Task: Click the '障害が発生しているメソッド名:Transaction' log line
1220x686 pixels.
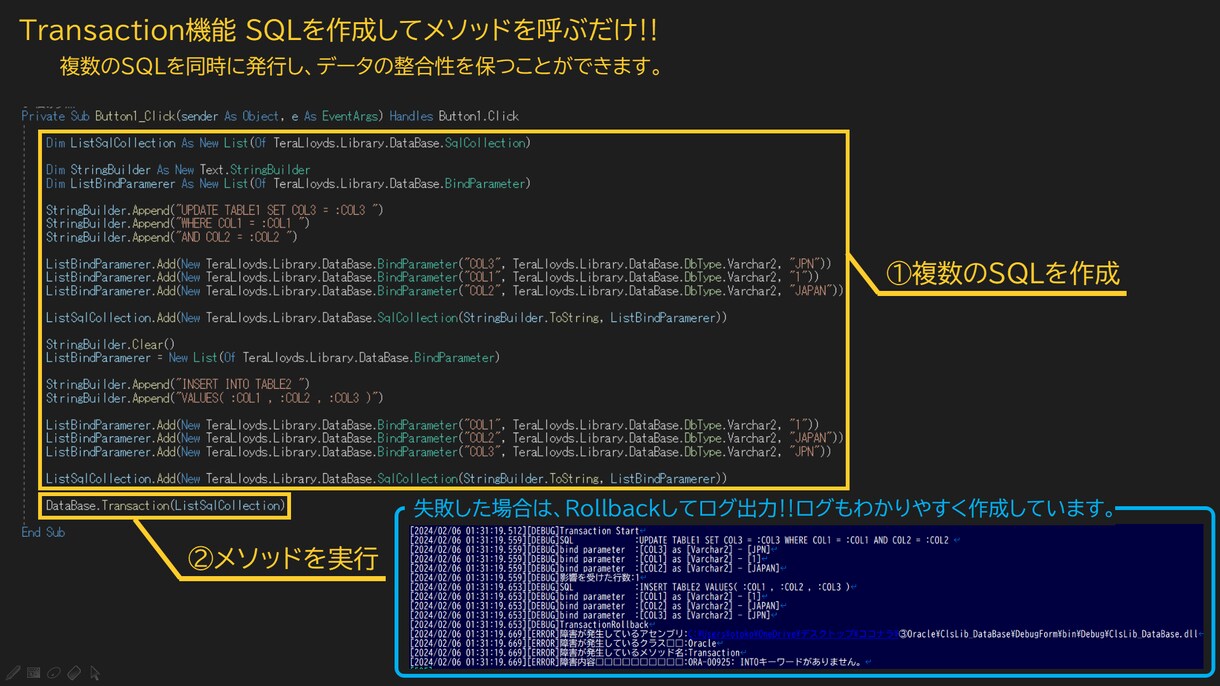Action: pos(576,653)
